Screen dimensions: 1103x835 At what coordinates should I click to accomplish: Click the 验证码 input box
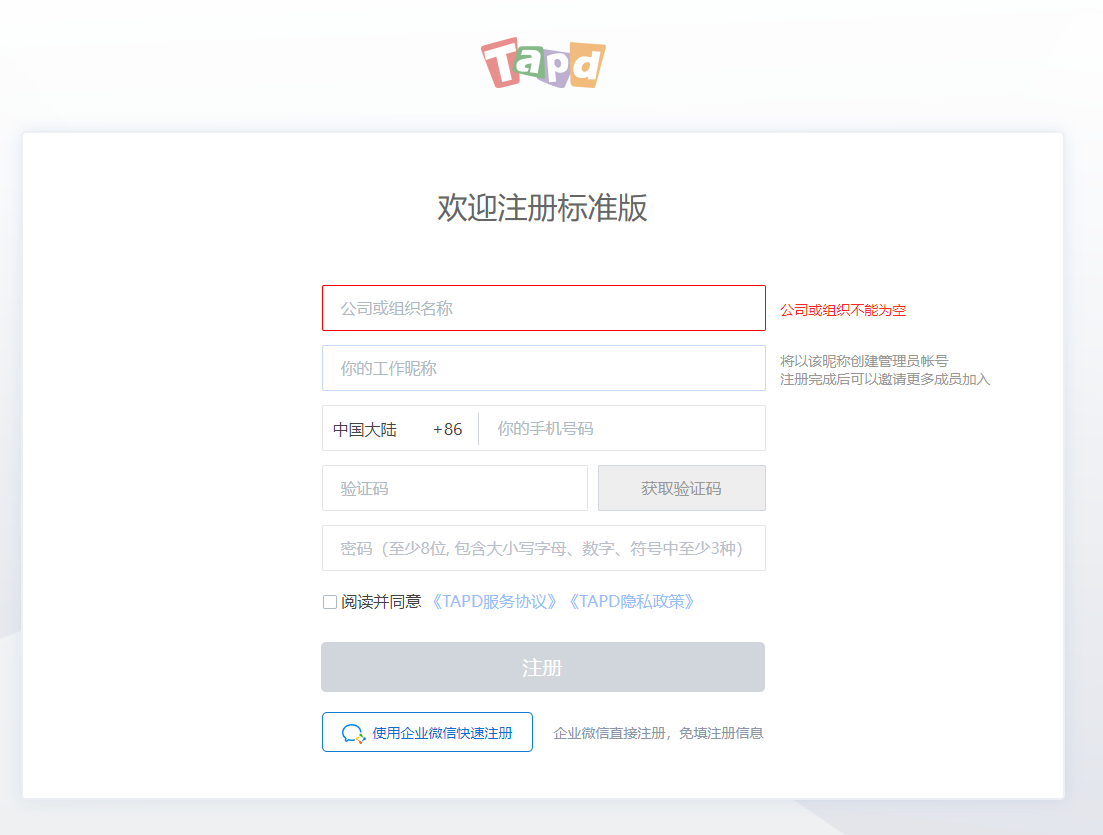pos(454,489)
